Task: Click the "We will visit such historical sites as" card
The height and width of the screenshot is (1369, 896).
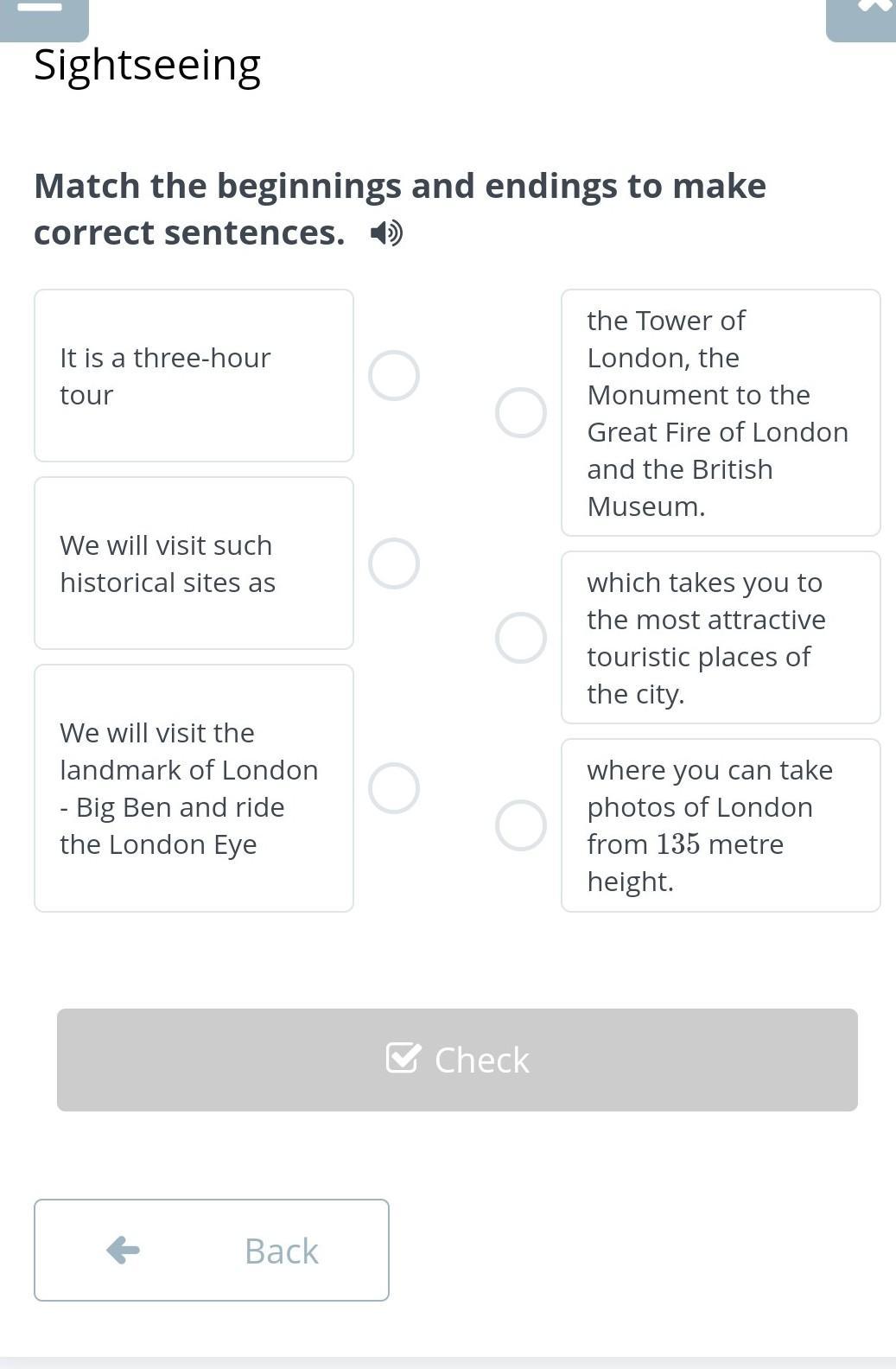Action: click(x=194, y=564)
